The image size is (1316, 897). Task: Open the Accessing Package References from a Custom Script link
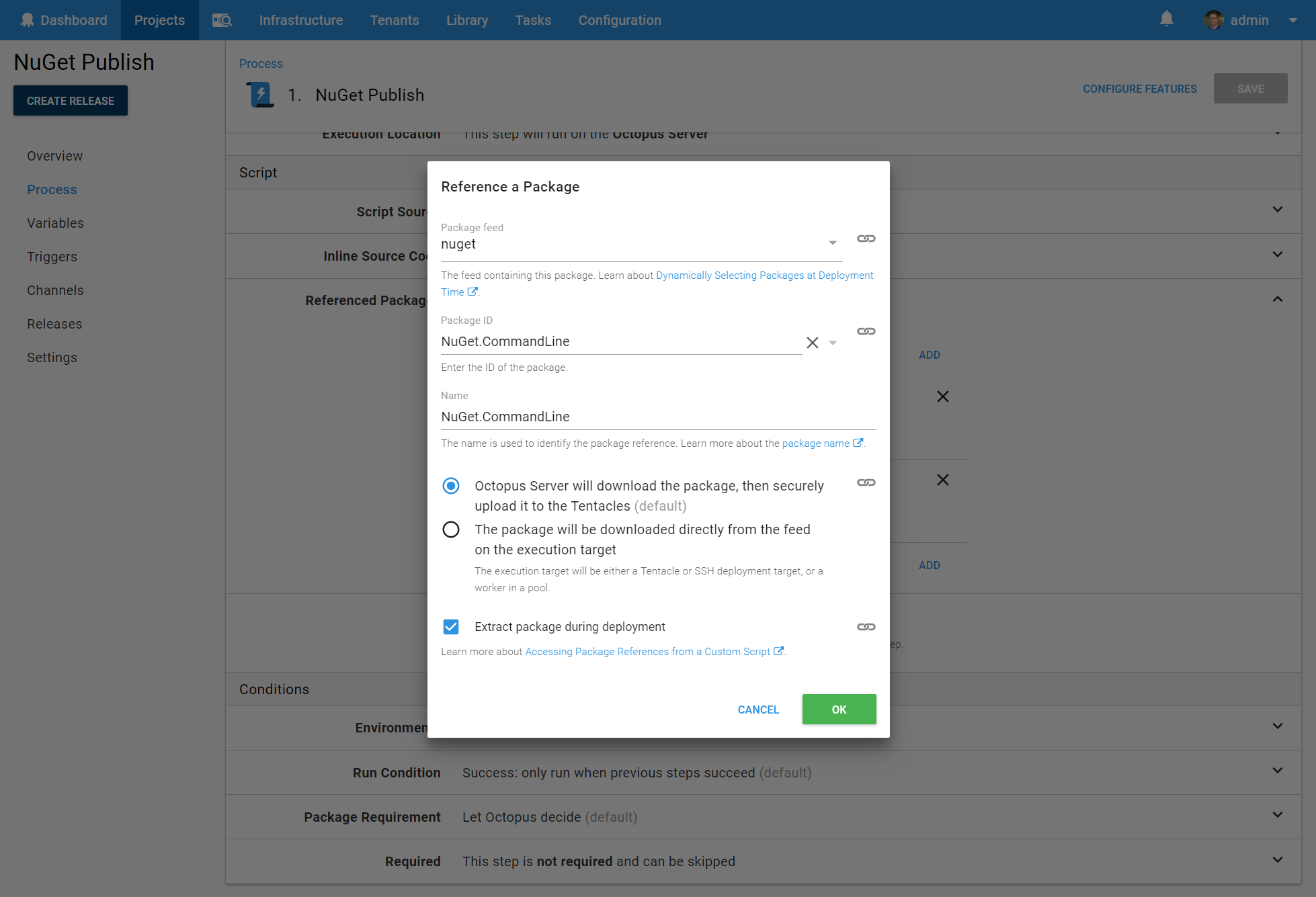[x=648, y=652]
